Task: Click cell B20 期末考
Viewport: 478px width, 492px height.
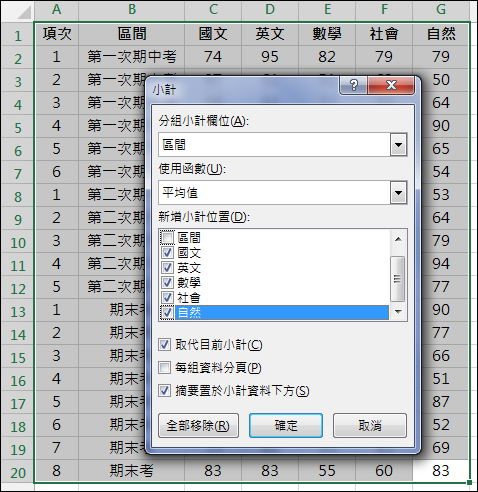Action: click(132, 471)
